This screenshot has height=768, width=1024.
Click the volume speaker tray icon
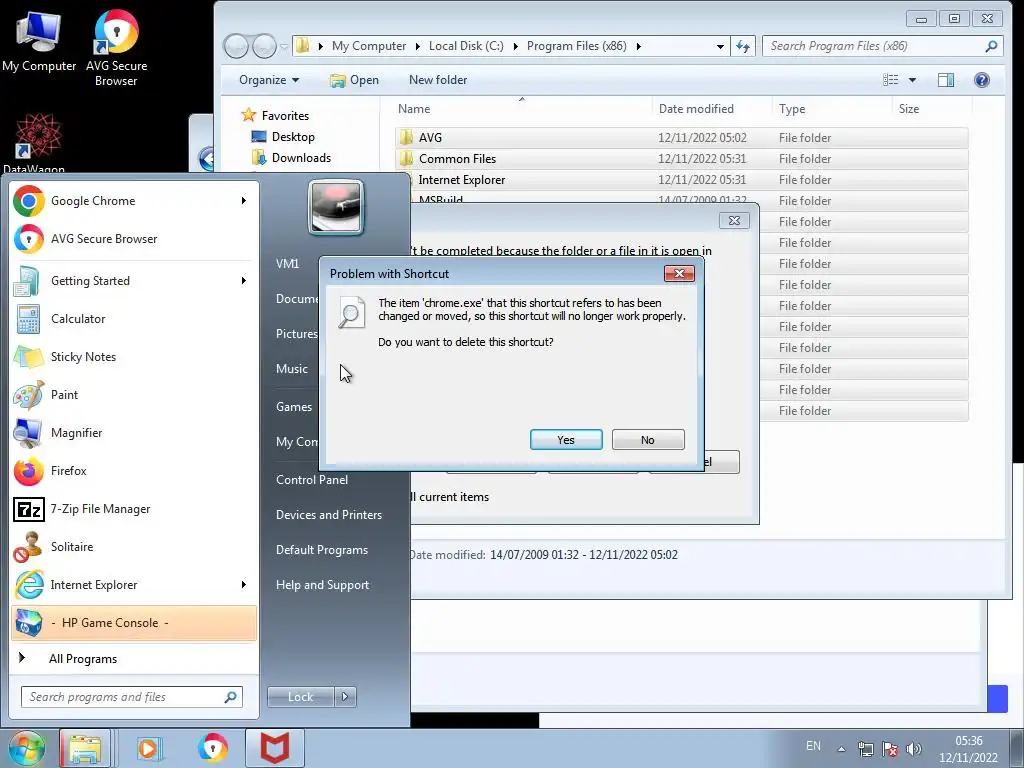pos(914,749)
